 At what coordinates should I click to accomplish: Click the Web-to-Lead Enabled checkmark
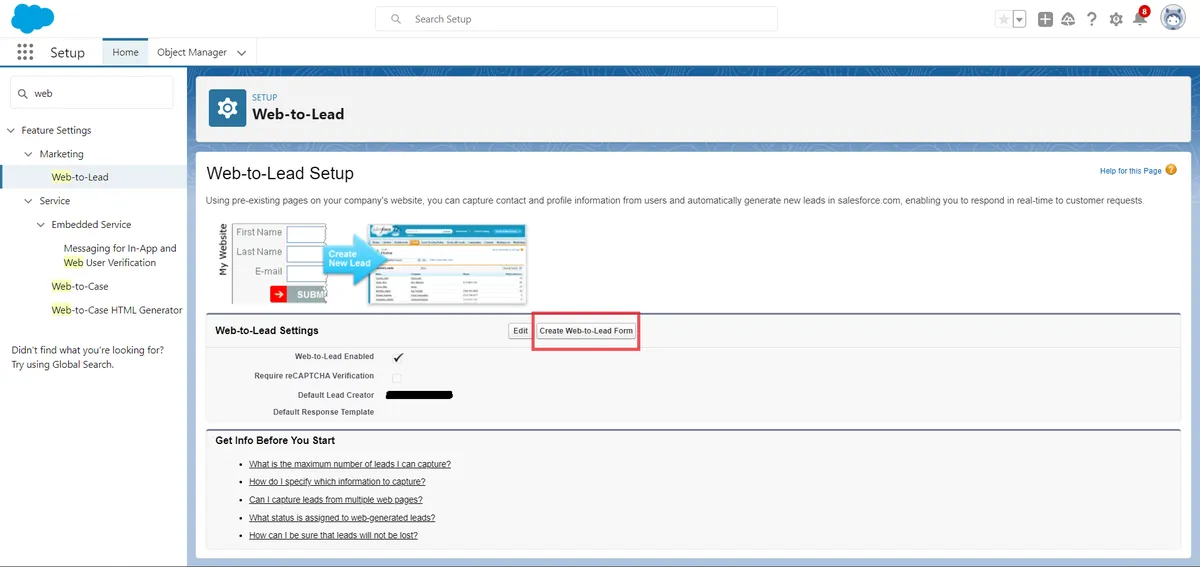(398, 357)
